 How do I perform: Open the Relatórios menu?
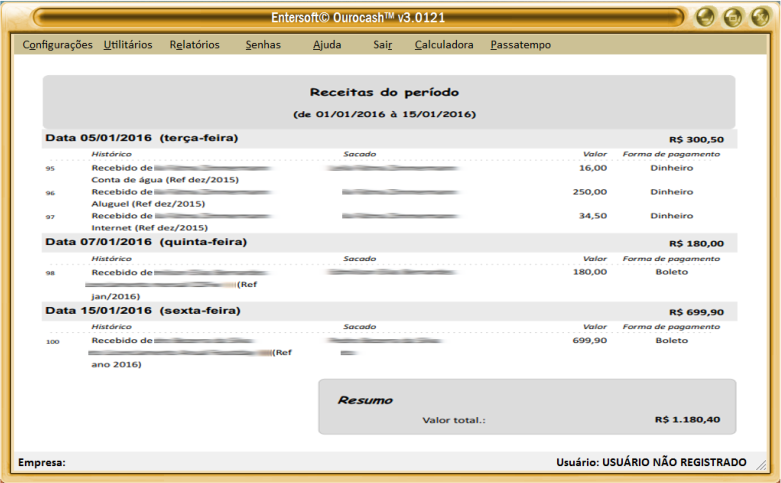pos(194,45)
